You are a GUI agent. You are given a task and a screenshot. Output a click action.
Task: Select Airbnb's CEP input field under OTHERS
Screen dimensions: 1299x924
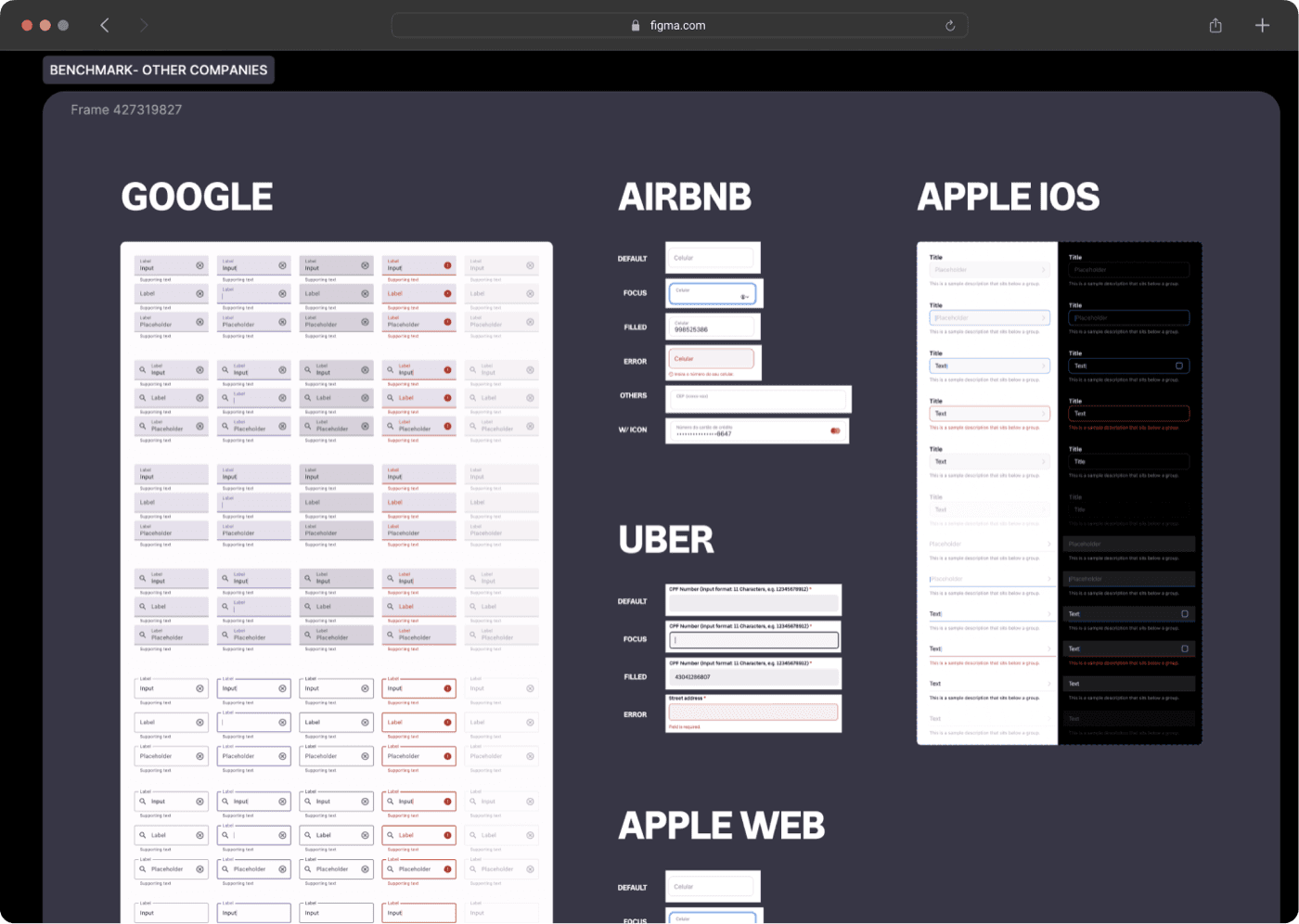click(758, 399)
